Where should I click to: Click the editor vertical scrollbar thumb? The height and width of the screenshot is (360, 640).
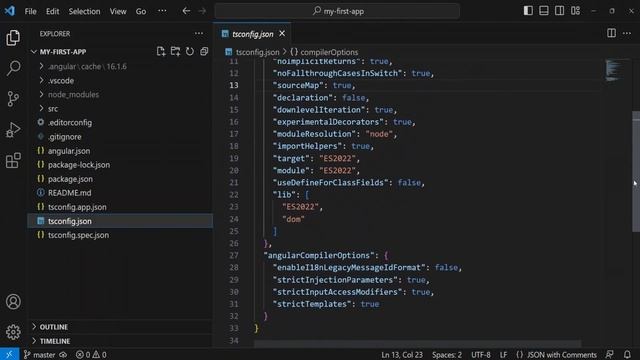point(636,171)
